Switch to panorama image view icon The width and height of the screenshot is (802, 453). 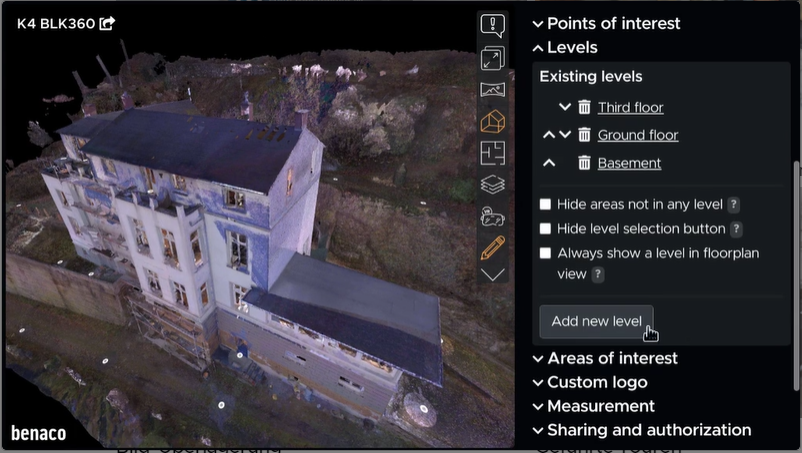[x=493, y=90]
